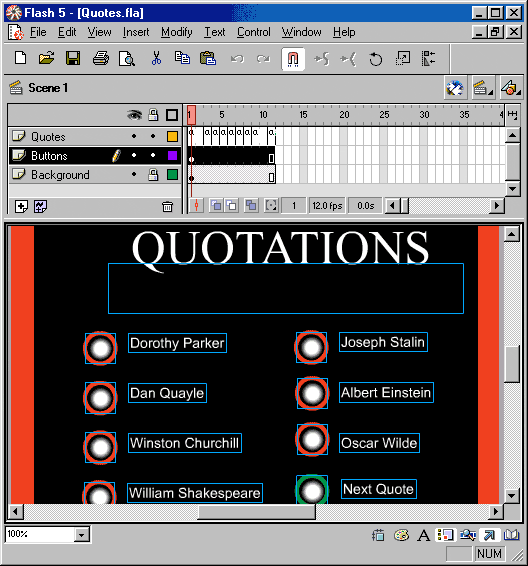This screenshot has width=528, height=566.
Task: Open the Edit Symbols dropdown
Action: tap(511, 88)
